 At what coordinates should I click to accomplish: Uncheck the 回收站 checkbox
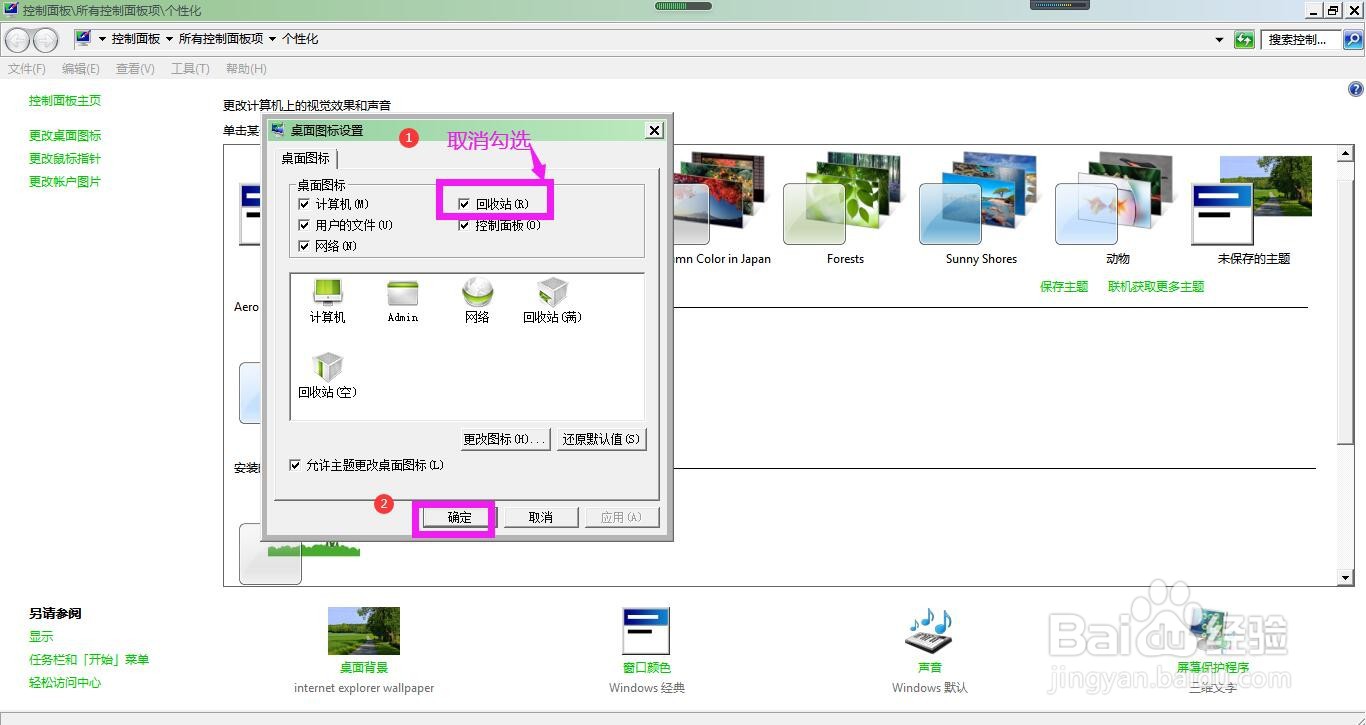[464, 203]
